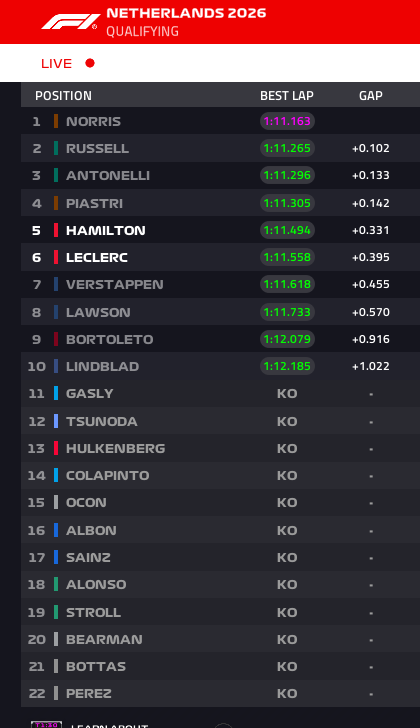The image size is (420, 728).
Task: Click Hamilton's red team color bar
Action: coord(56,230)
